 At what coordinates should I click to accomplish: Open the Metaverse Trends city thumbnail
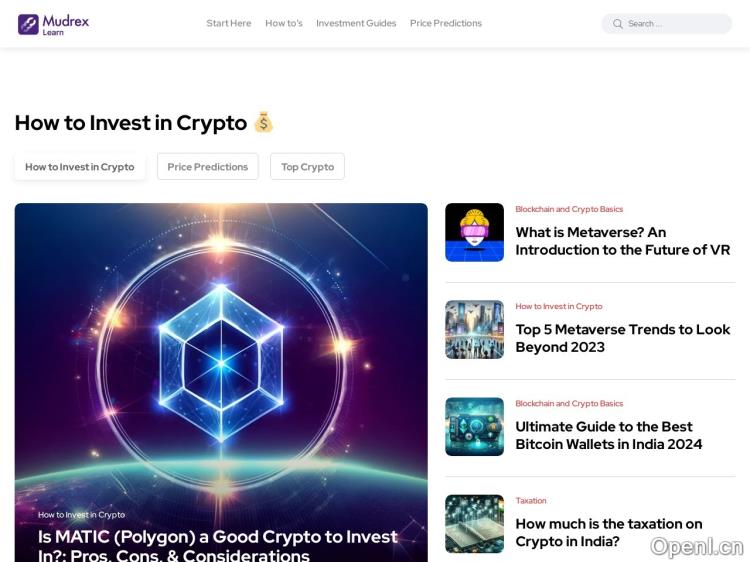(x=474, y=330)
